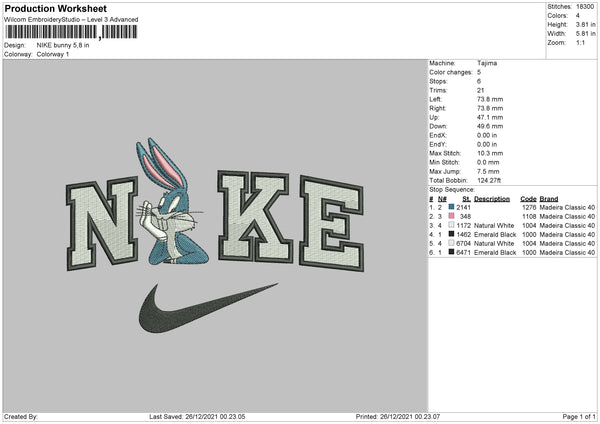Click the Natural White 6704 swatch

point(452,243)
